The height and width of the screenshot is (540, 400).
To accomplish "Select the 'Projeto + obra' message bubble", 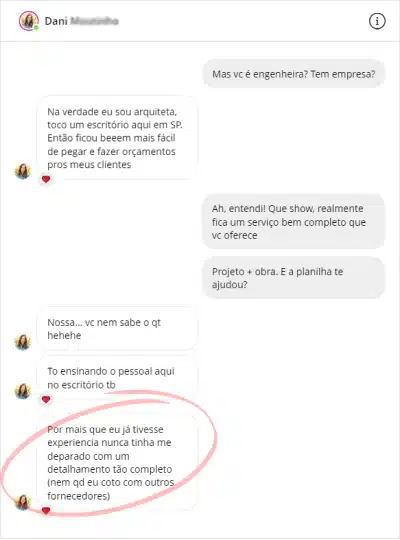I will 294,278.
